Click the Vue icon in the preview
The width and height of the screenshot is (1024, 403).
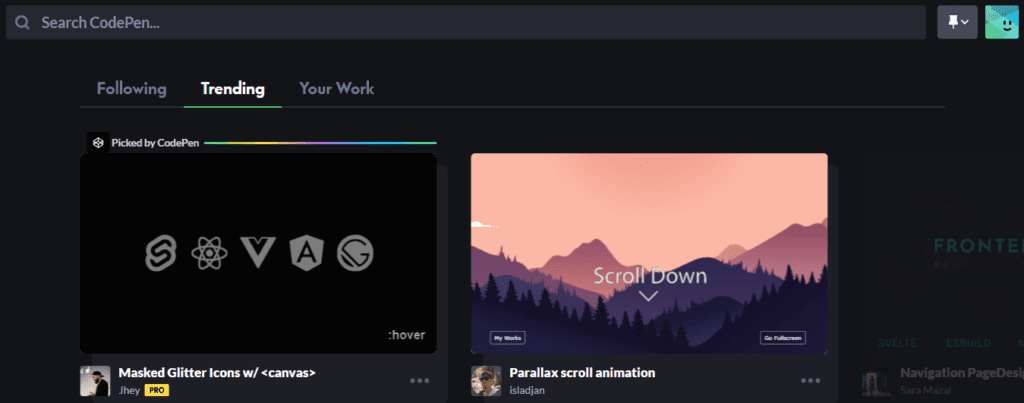coord(259,253)
